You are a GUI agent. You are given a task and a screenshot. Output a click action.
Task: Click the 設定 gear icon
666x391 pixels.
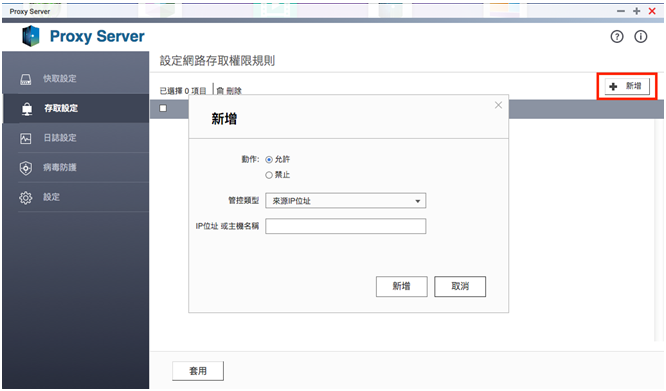point(26,198)
